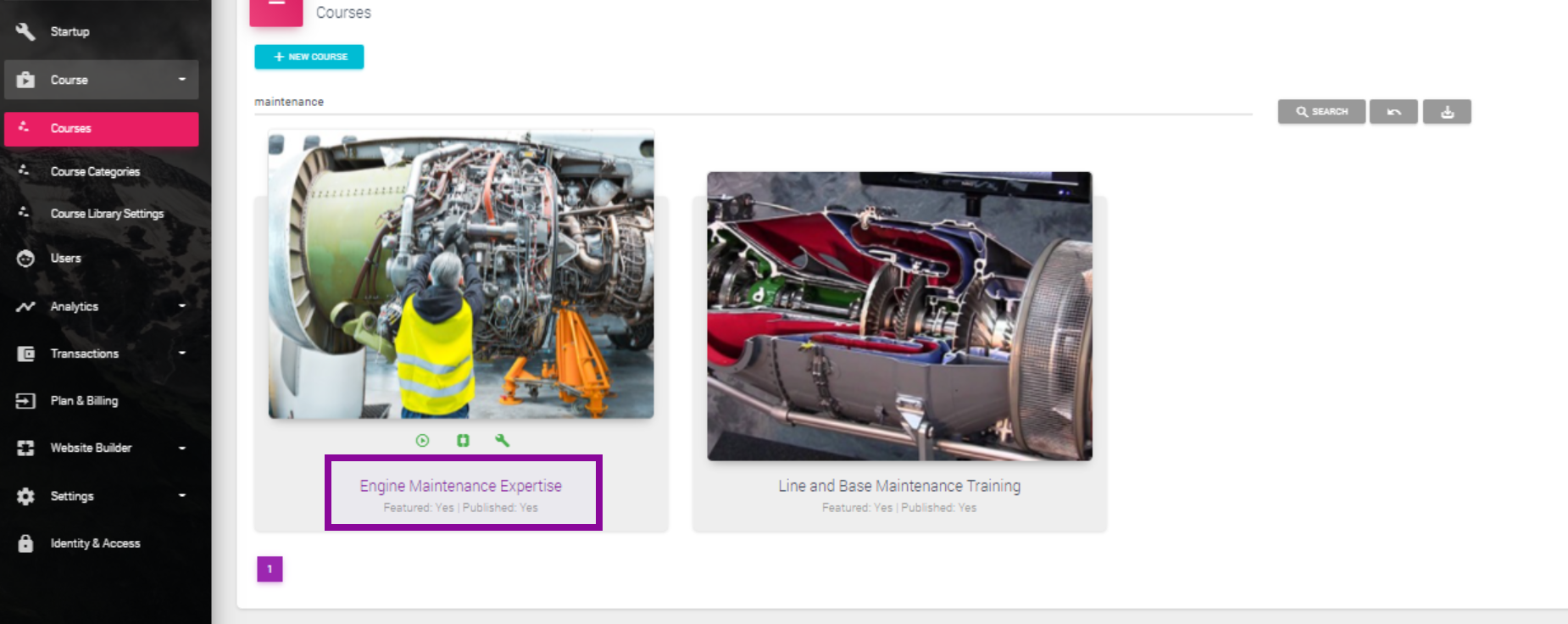Click the Startup wrench icon
The image size is (1568, 624).
tap(25, 31)
